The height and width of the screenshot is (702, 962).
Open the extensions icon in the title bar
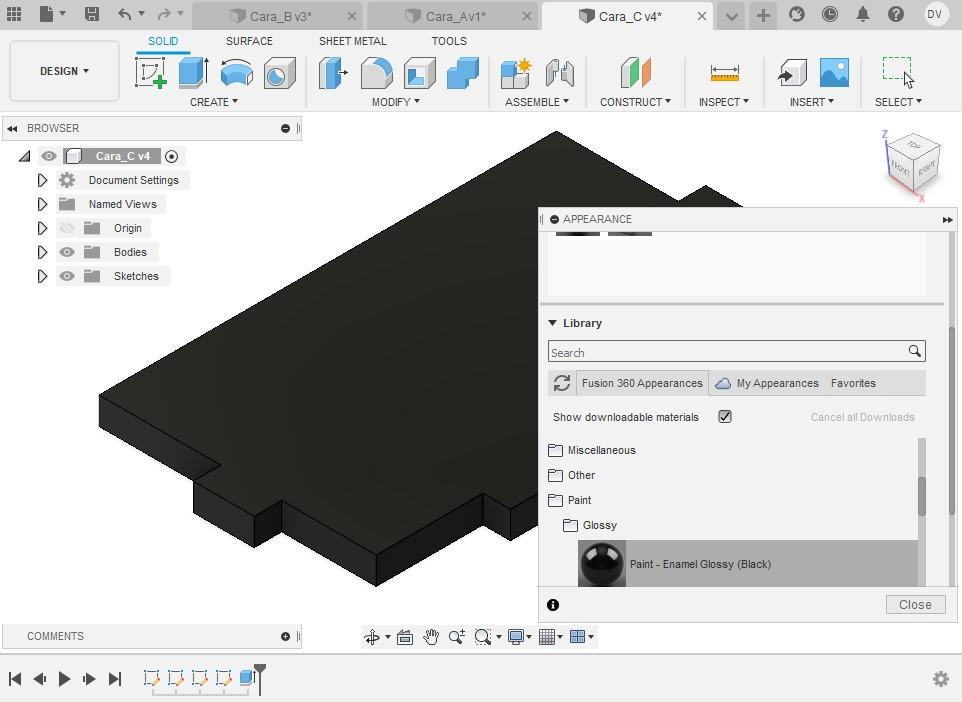(x=796, y=14)
